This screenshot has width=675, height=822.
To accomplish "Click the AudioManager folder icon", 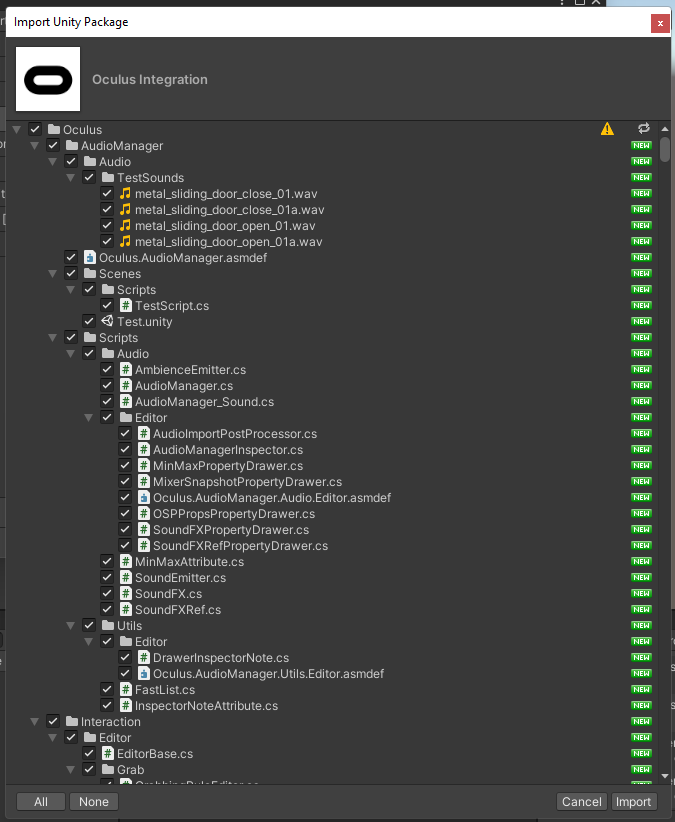I will pos(72,146).
